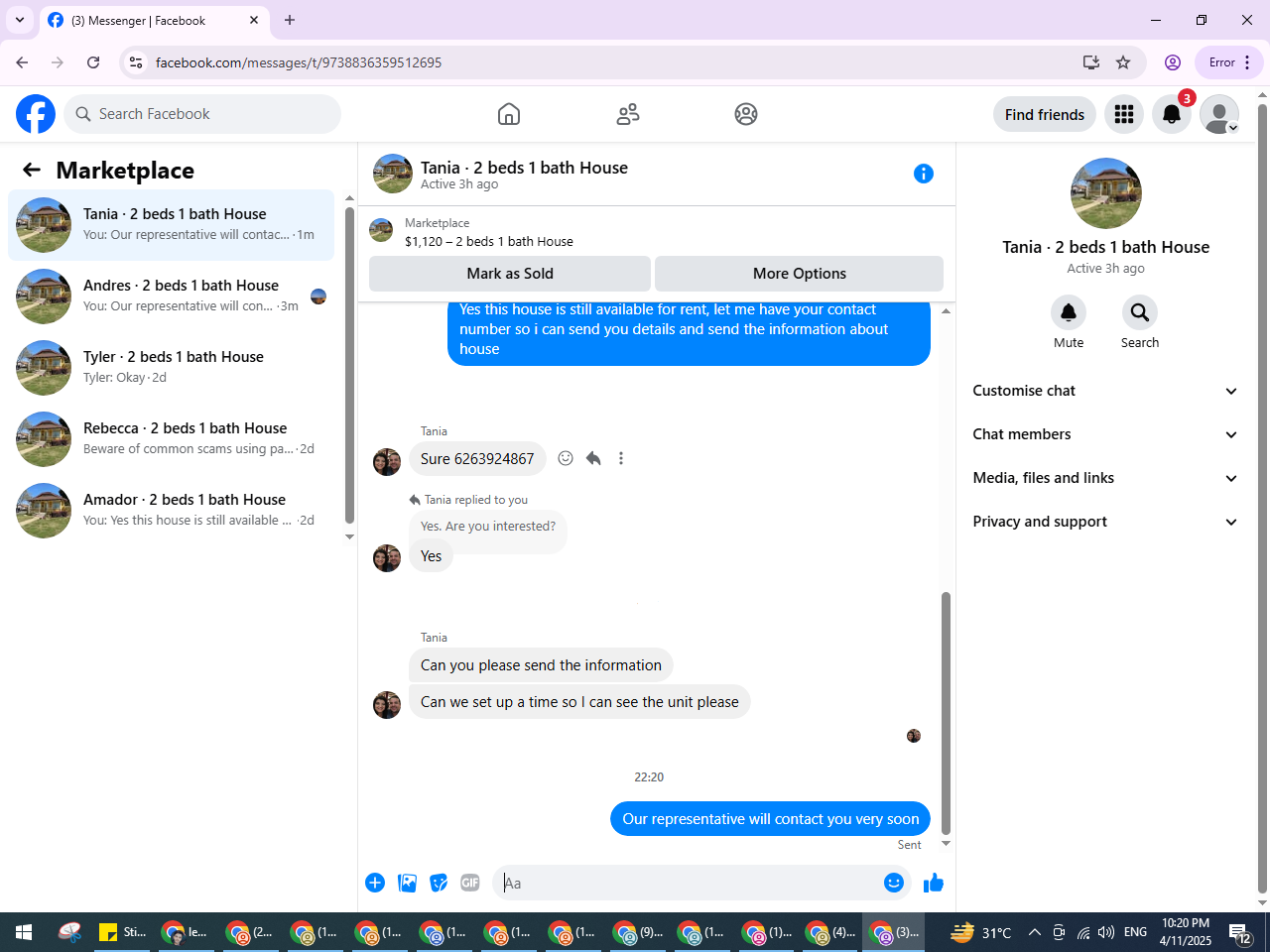Open the conversation information icon
This screenshot has width=1270, height=952.
[924, 174]
